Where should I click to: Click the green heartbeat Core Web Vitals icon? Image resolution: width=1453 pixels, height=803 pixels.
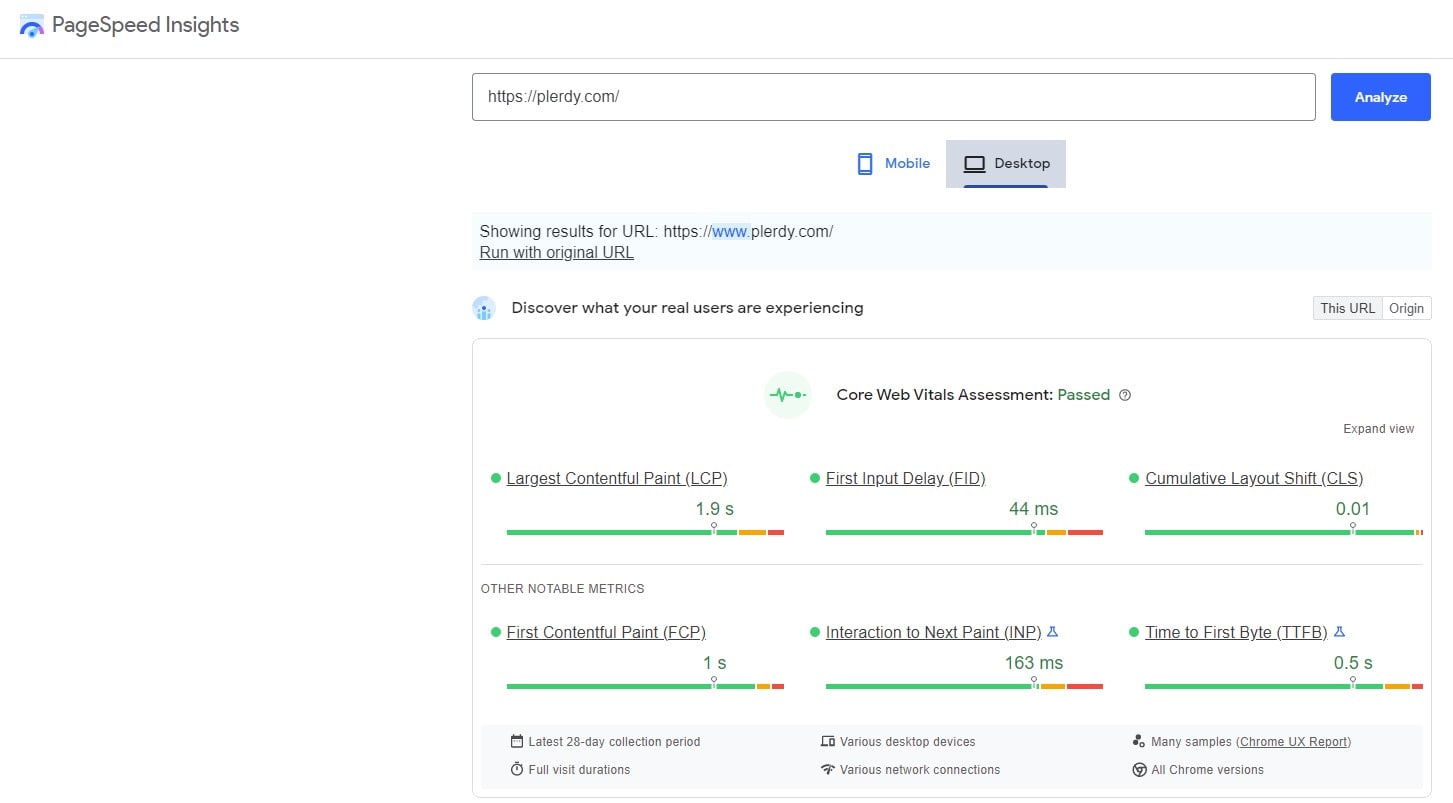pos(787,394)
